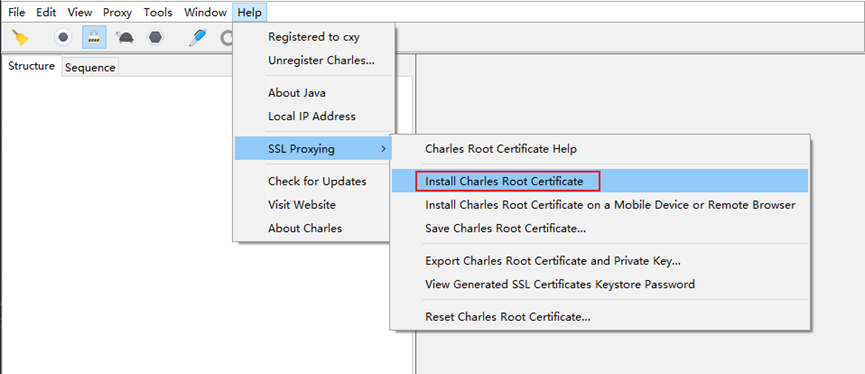Select Reset Charles Root Certificate...
This screenshot has height=374, width=865.
[x=600, y=317]
